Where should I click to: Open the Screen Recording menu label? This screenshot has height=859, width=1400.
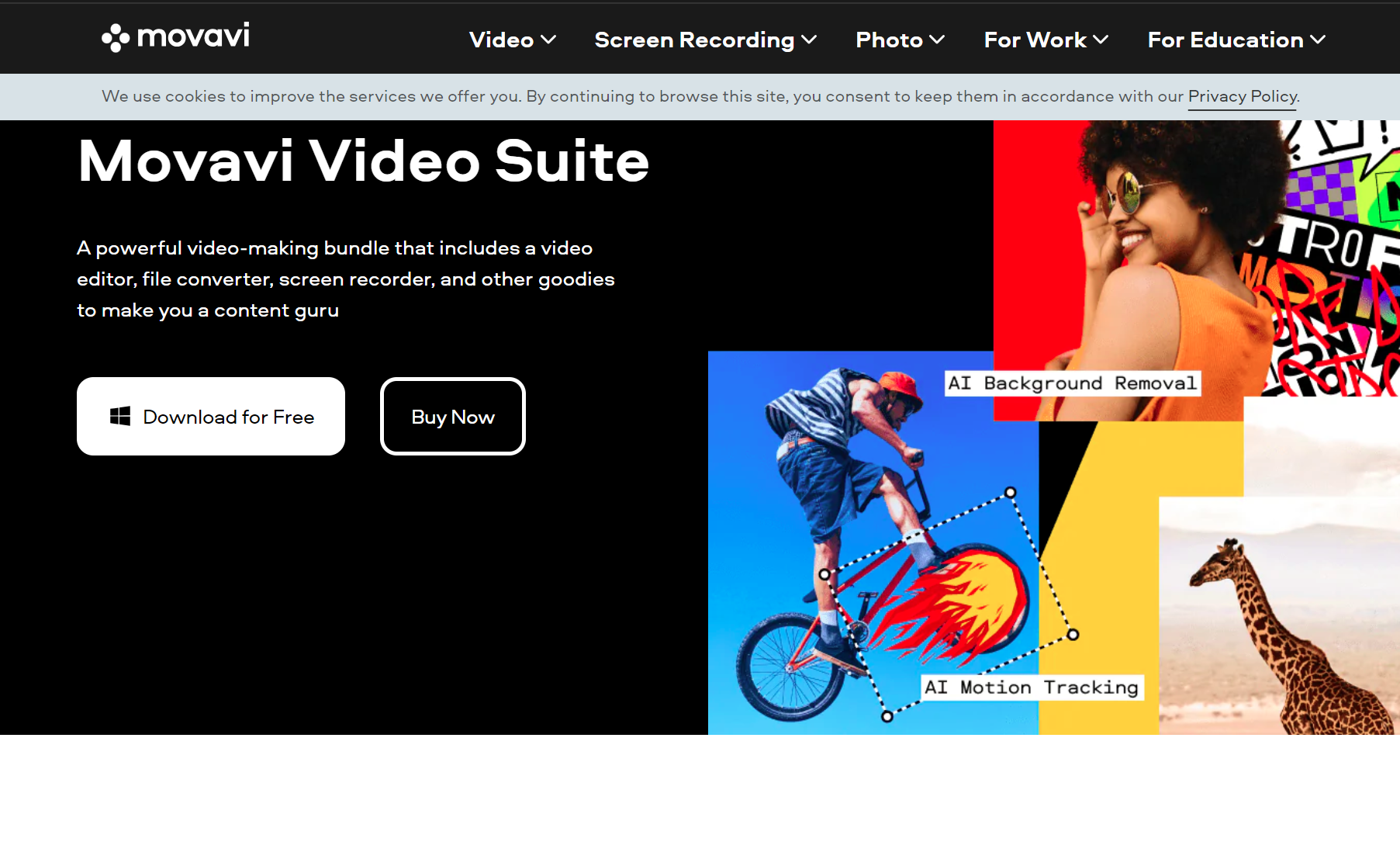pyautogui.click(x=694, y=40)
